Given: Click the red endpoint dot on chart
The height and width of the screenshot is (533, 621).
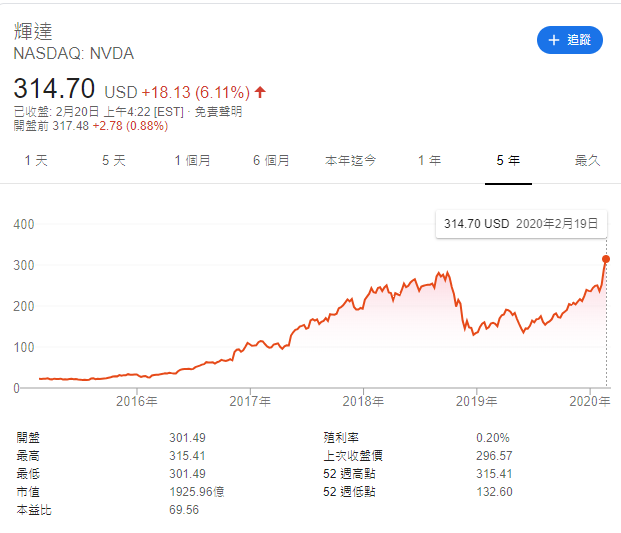Looking at the screenshot, I should [x=606, y=258].
